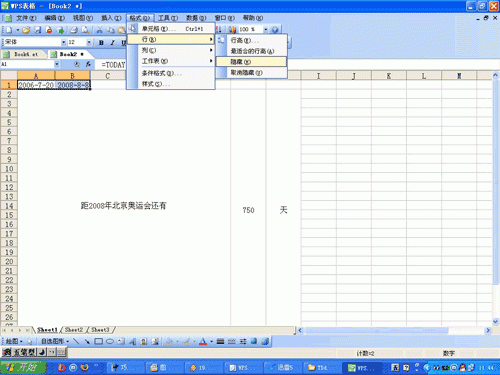The image size is (500, 375).
Task: Click the Save disk icon
Action: pyautogui.click(x=38, y=30)
